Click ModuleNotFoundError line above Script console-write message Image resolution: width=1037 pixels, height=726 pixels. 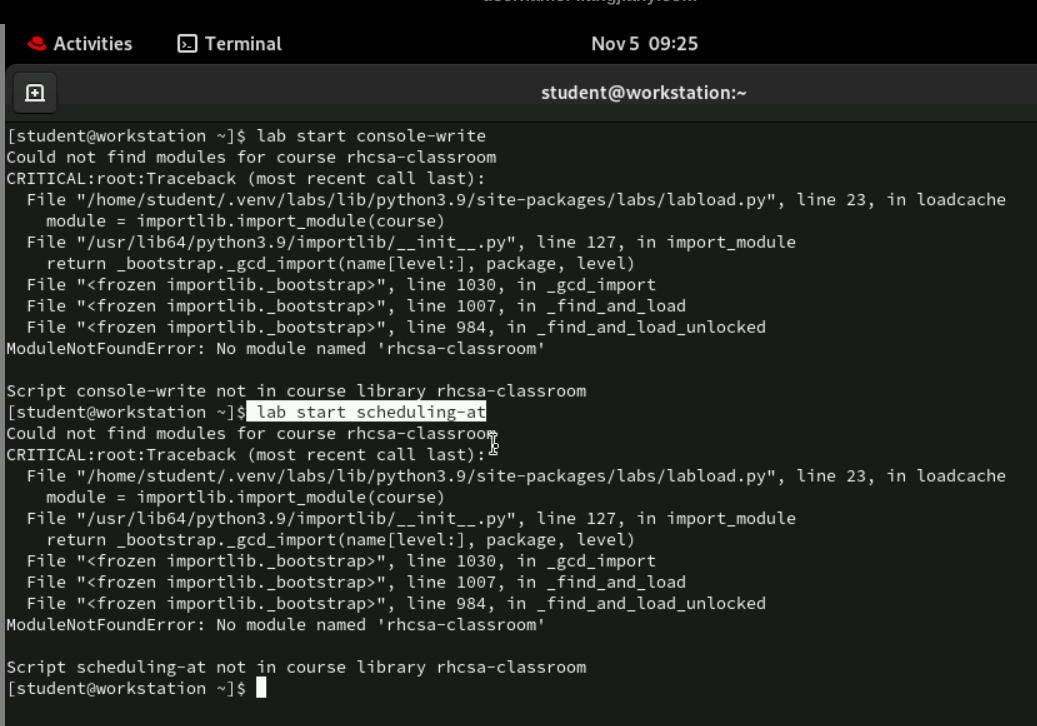(x=276, y=349)
